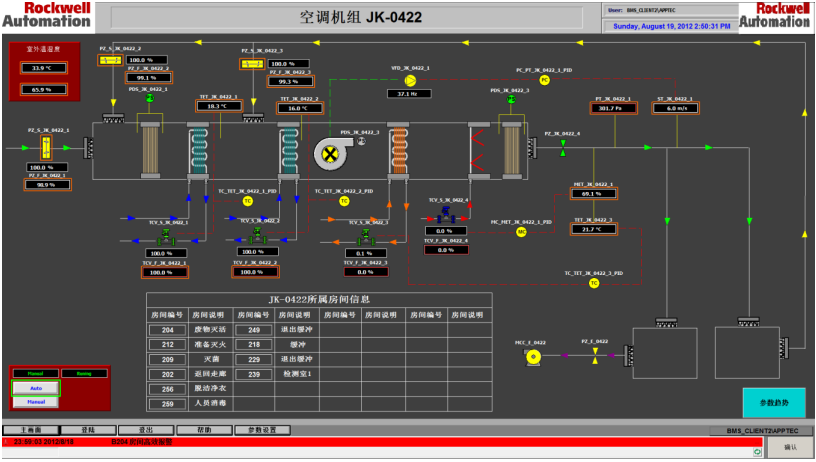Viewport: 816px width, 462px height.
Task: Click the PZ_S_JK_0422_2 damper symbol
Action: (109, 60)
